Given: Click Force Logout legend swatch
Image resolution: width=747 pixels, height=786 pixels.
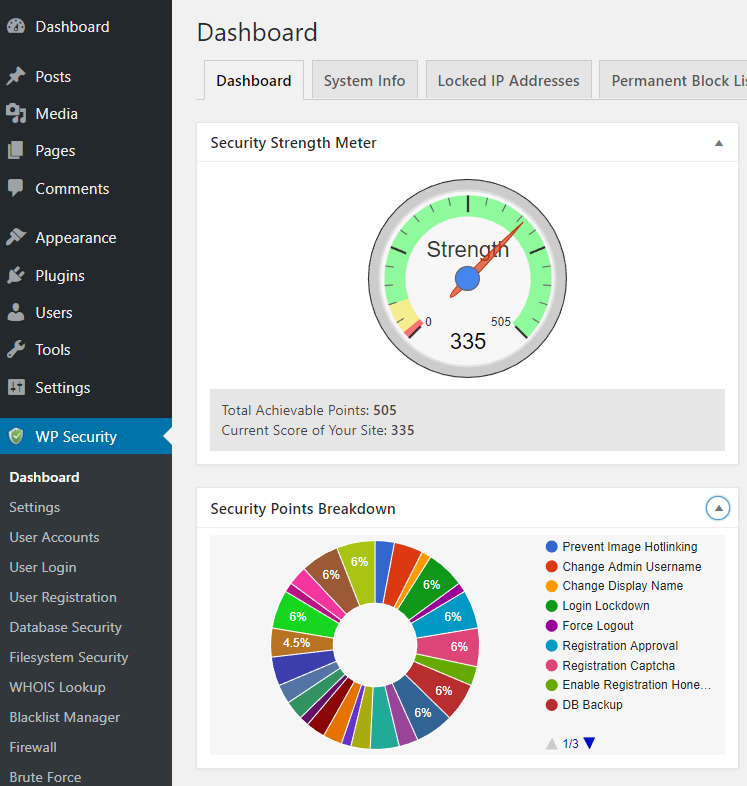Looking at the screenshot, I should point(551,626).
